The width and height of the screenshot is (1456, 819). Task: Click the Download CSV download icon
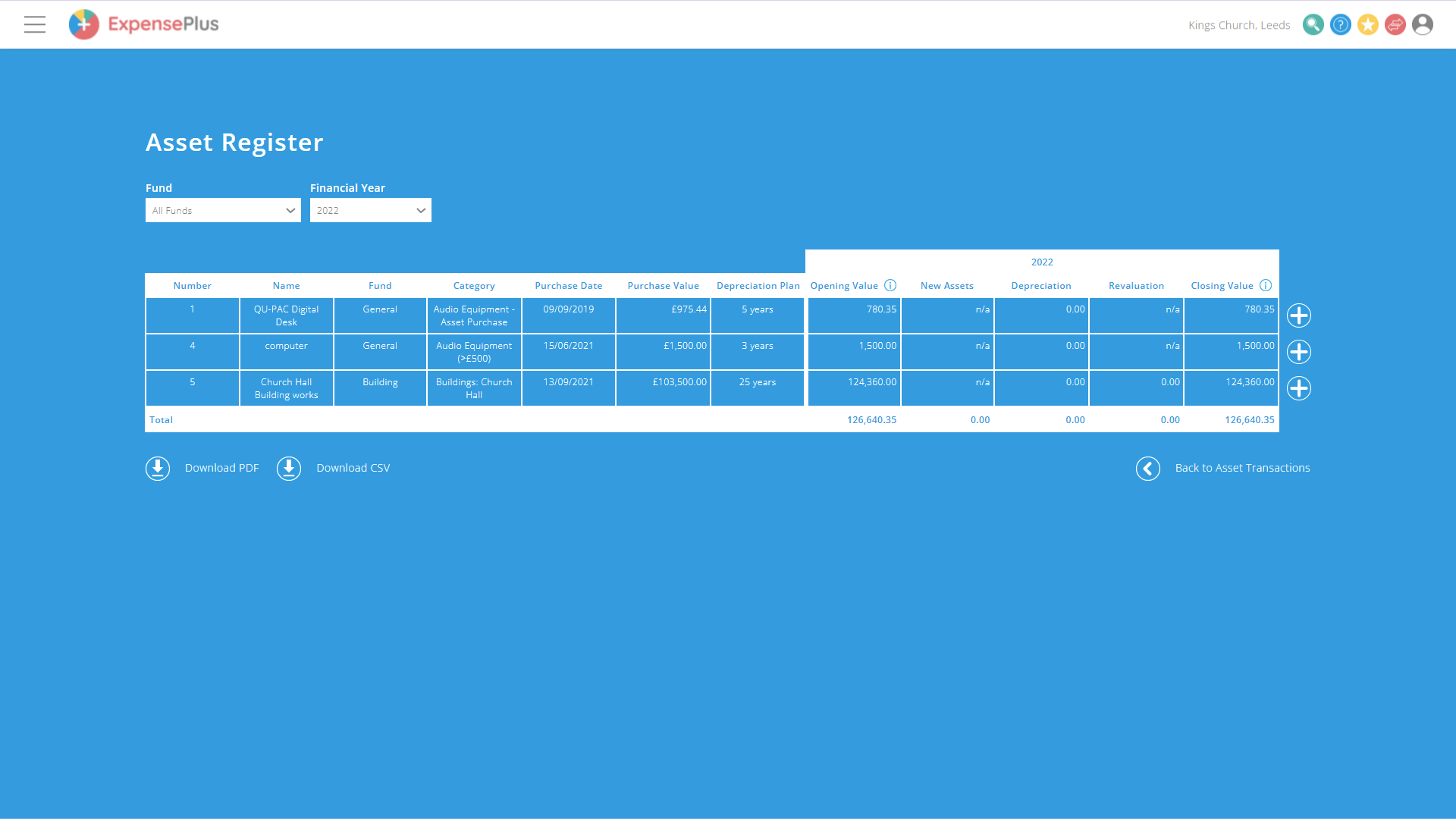[x=289, y=468]
